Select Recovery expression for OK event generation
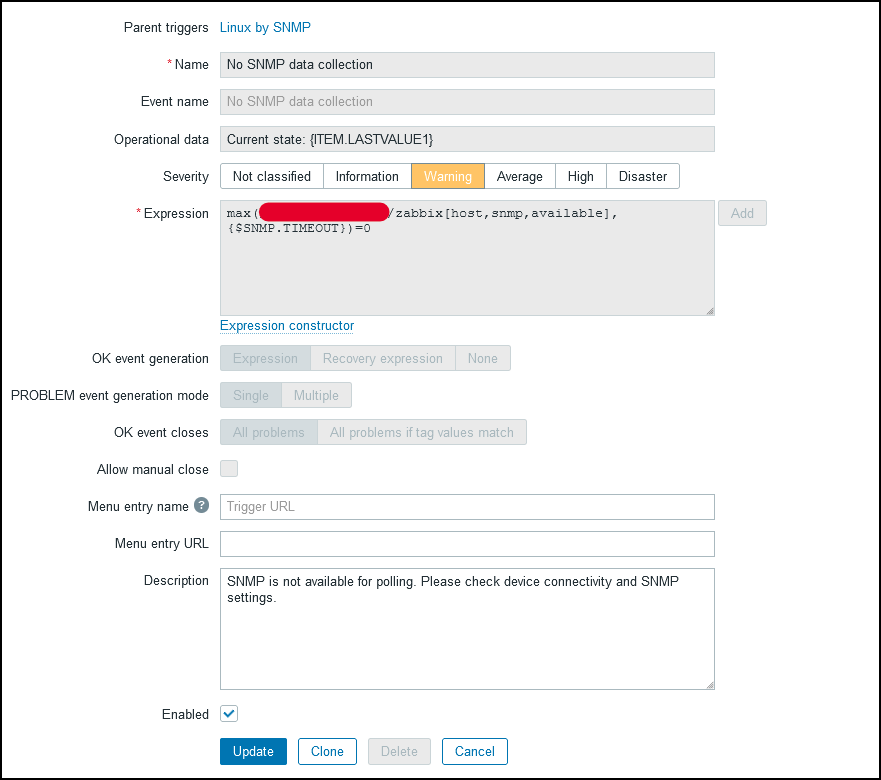 382,358
